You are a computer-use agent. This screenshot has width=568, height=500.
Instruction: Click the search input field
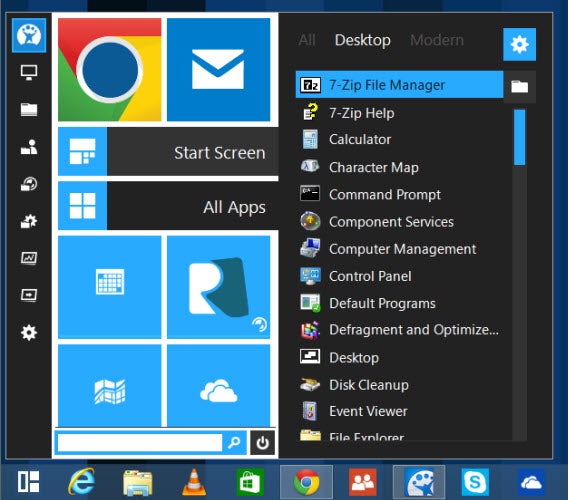point(140,442)
